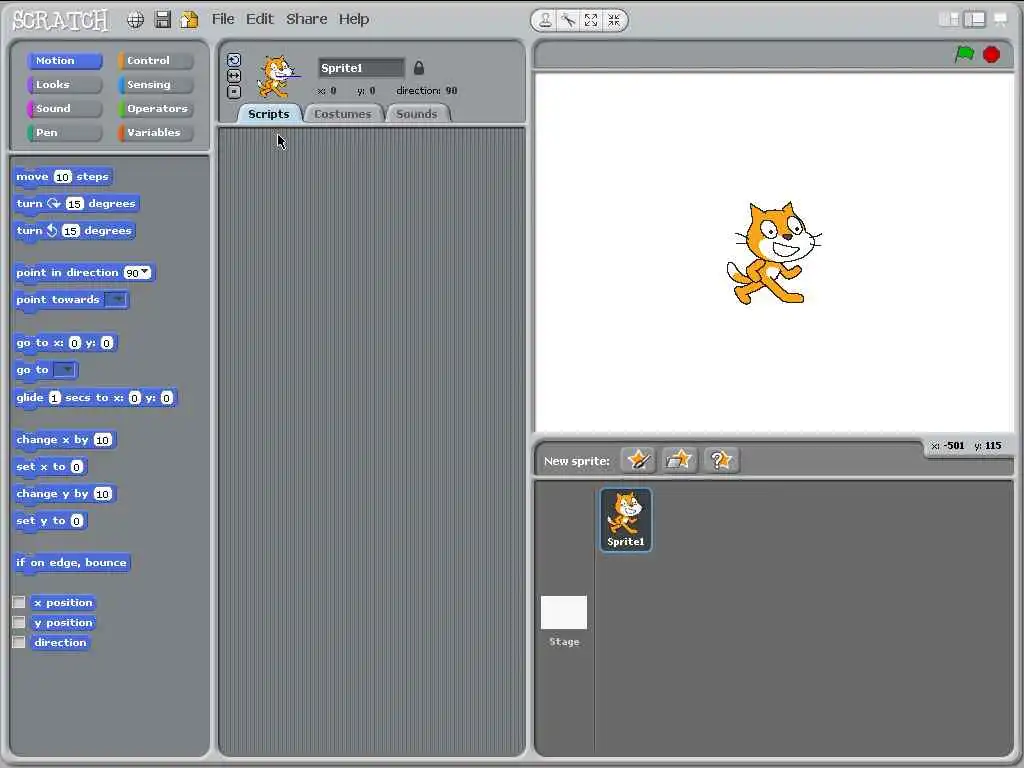
Task: Click the red stop sign button
Action: coord(991,54)
